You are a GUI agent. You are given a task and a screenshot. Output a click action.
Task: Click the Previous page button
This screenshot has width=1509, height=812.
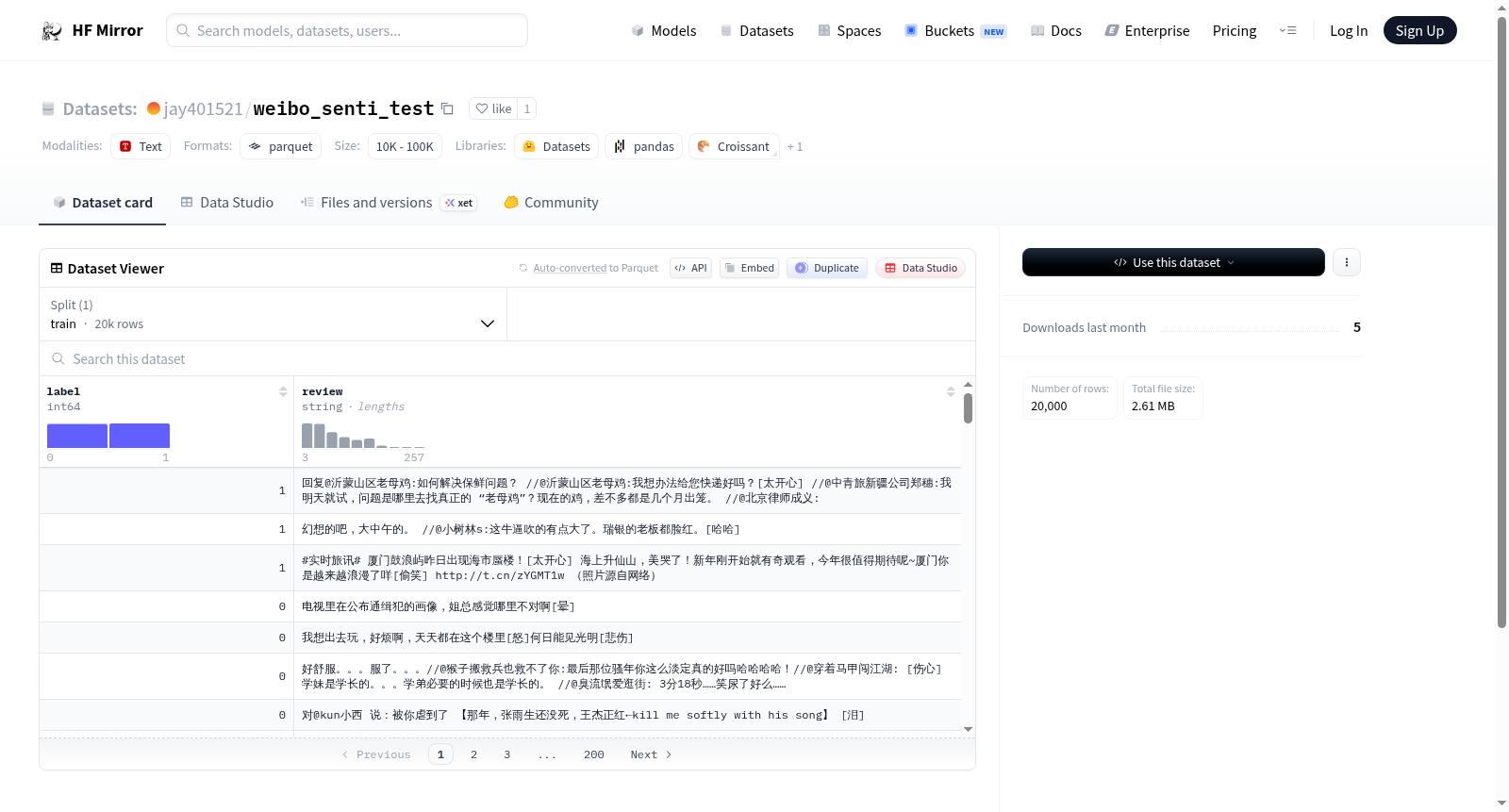tap(376, 754)
